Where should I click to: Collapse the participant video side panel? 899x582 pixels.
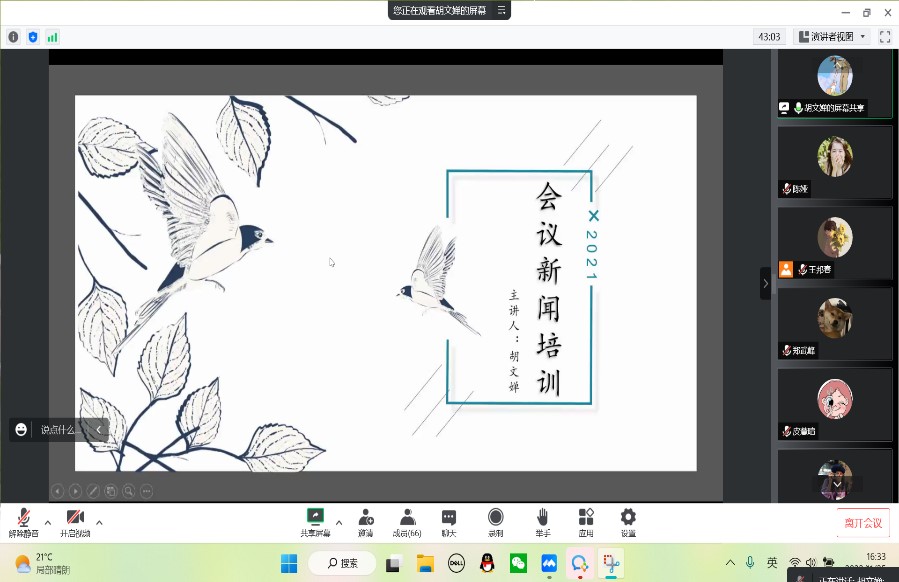pyautogui.click(x=766, y=284)
